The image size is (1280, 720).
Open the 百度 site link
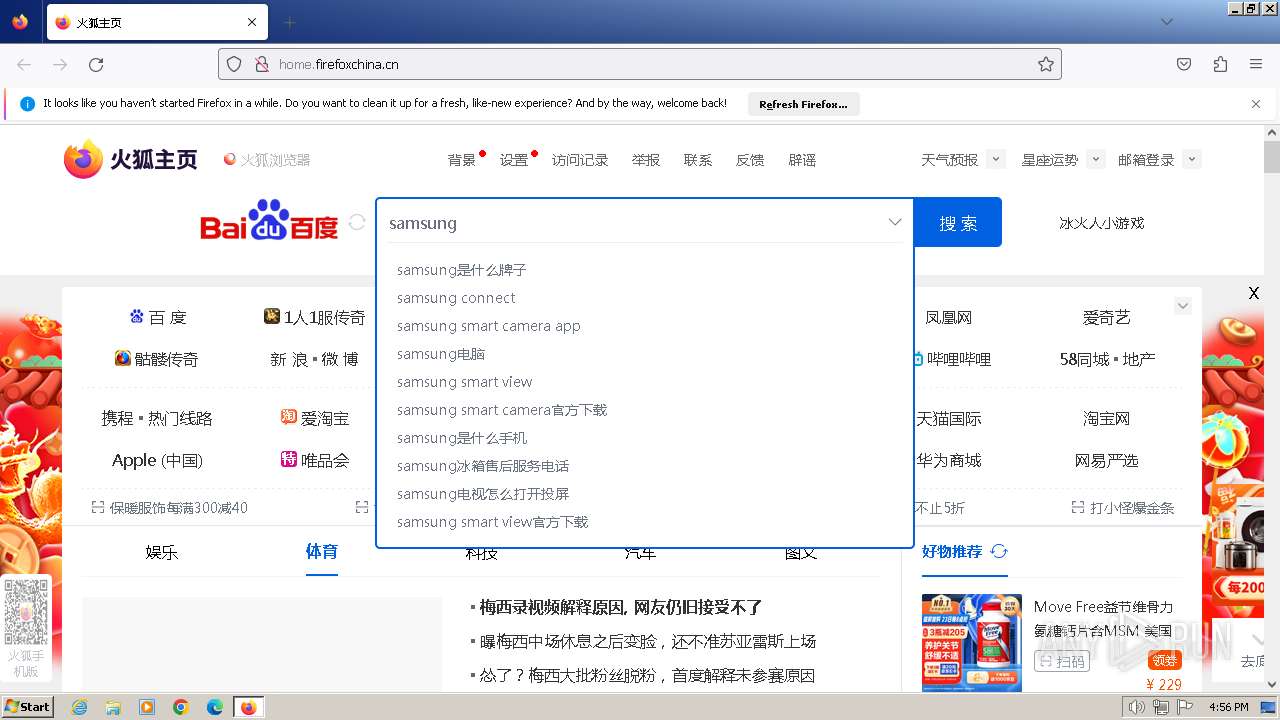click(158, 317)
